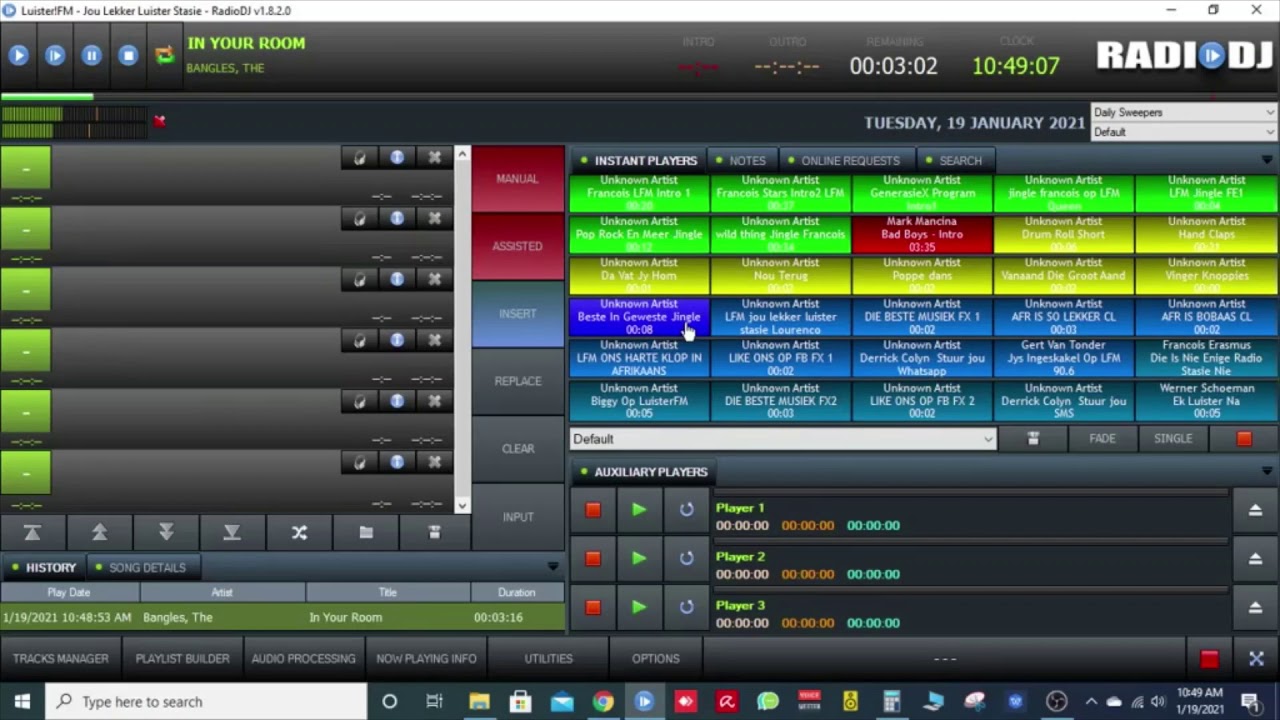Move selected track to top of playlist

tap(32, 533)
